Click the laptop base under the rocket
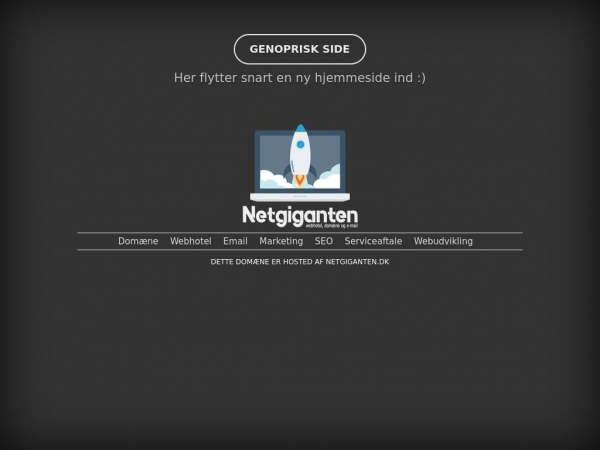Viewport: 600px width, 450px height. click(x=300, y=196)
